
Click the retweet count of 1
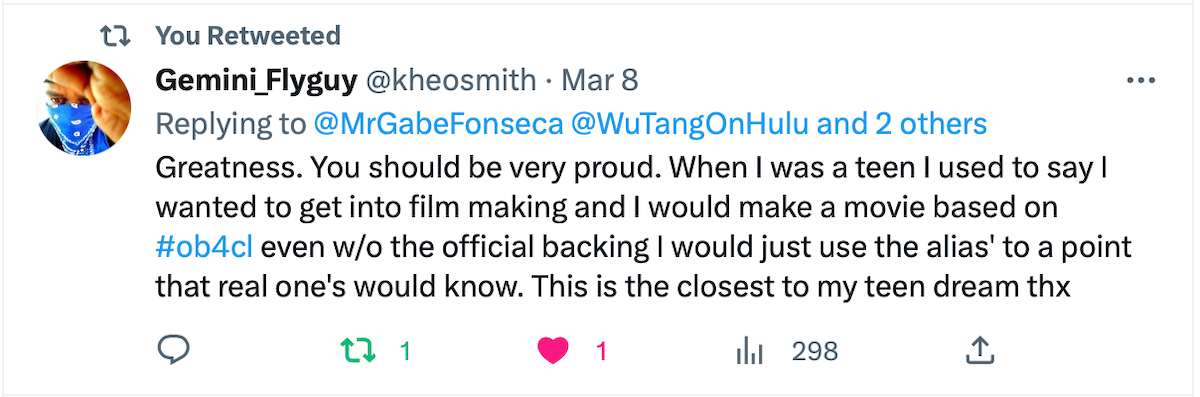(405, 351)
